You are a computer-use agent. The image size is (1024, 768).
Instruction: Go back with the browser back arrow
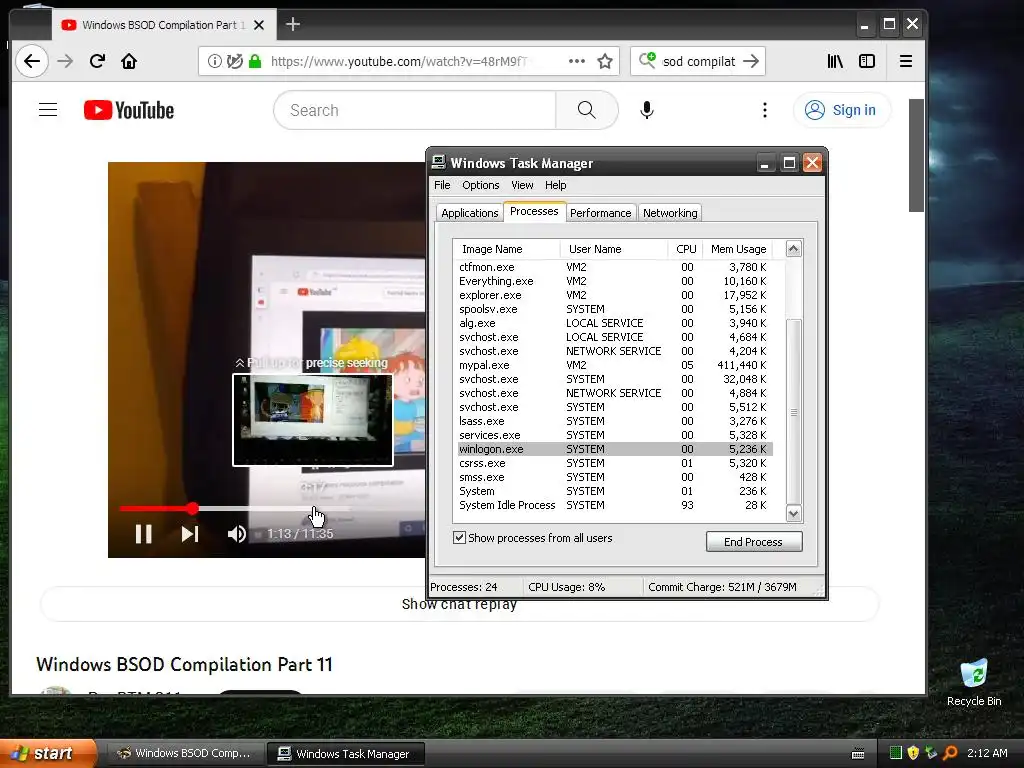31,61
